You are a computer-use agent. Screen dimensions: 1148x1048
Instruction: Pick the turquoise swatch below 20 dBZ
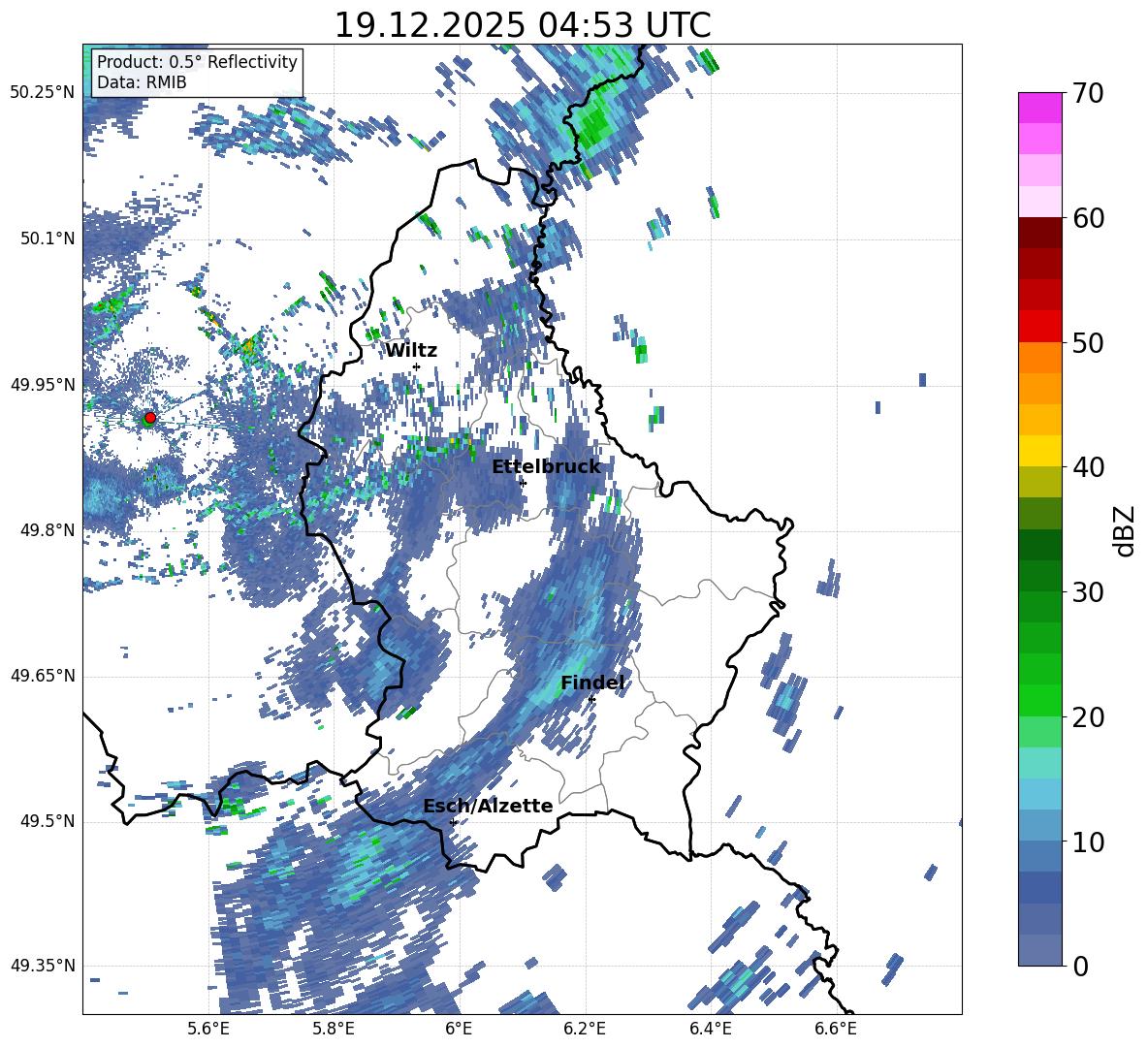click(x=1039, y=763)
